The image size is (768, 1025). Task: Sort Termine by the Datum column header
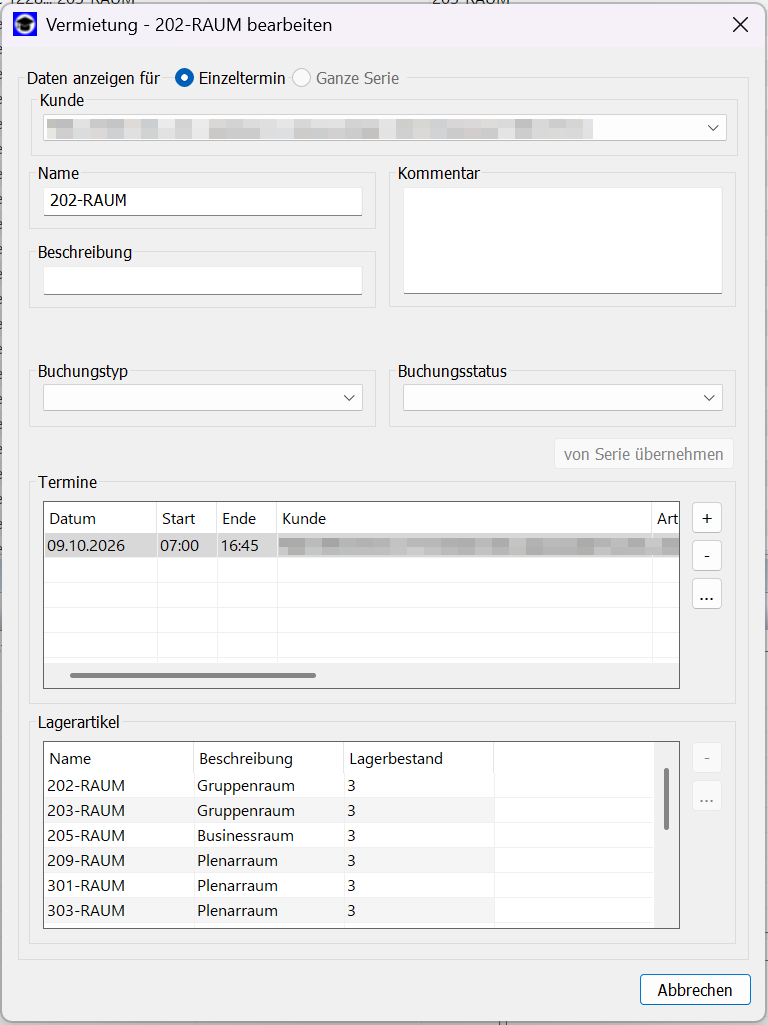coord(101,518)
